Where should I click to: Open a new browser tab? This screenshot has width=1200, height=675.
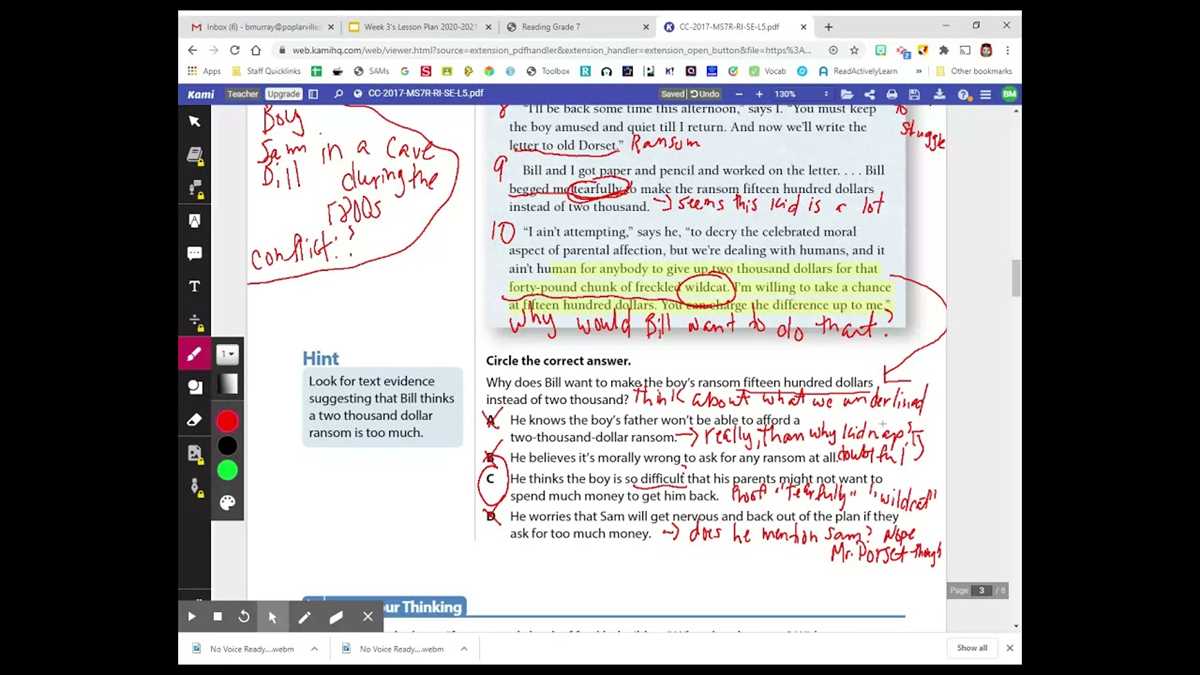(828, 27)
